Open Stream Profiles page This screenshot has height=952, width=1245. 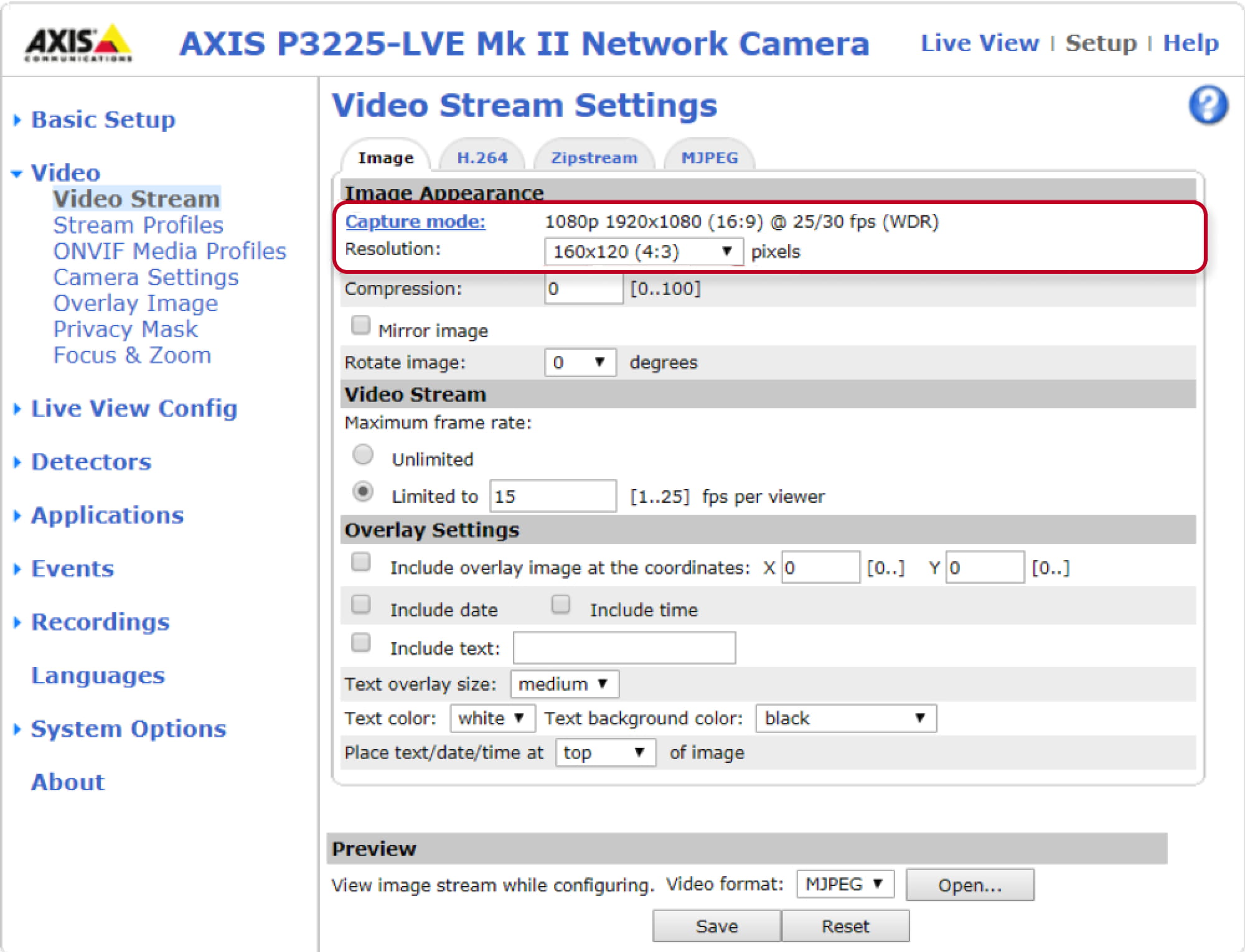click(x=138, y=225)
